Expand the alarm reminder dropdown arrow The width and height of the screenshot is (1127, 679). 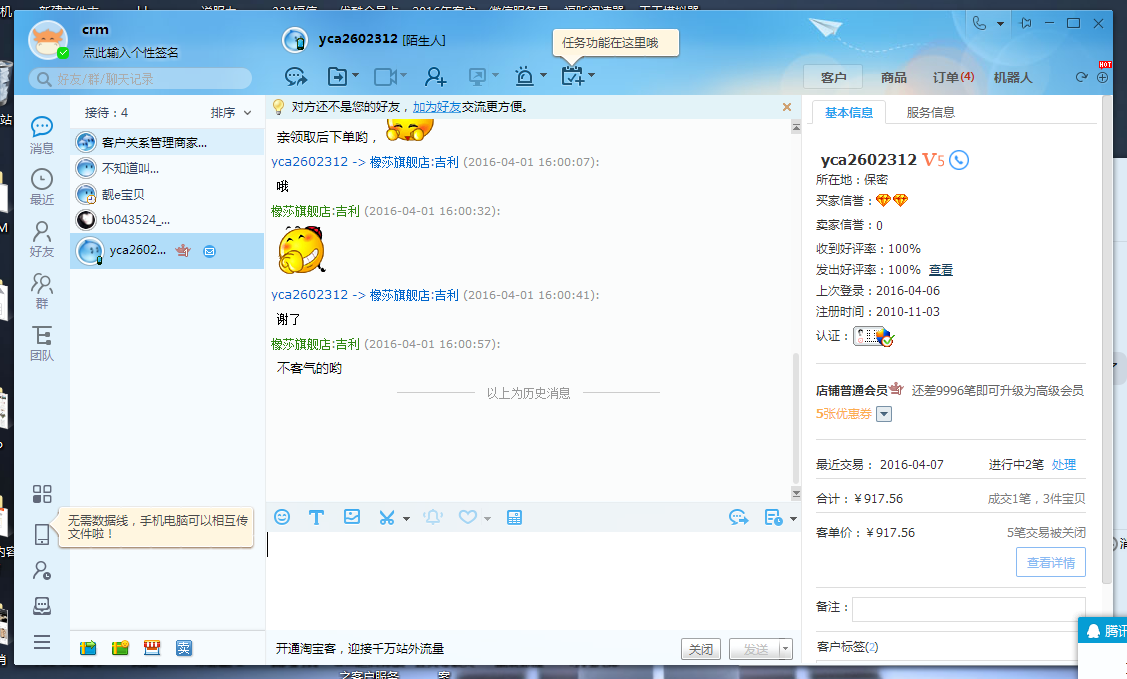click(543, 75)
